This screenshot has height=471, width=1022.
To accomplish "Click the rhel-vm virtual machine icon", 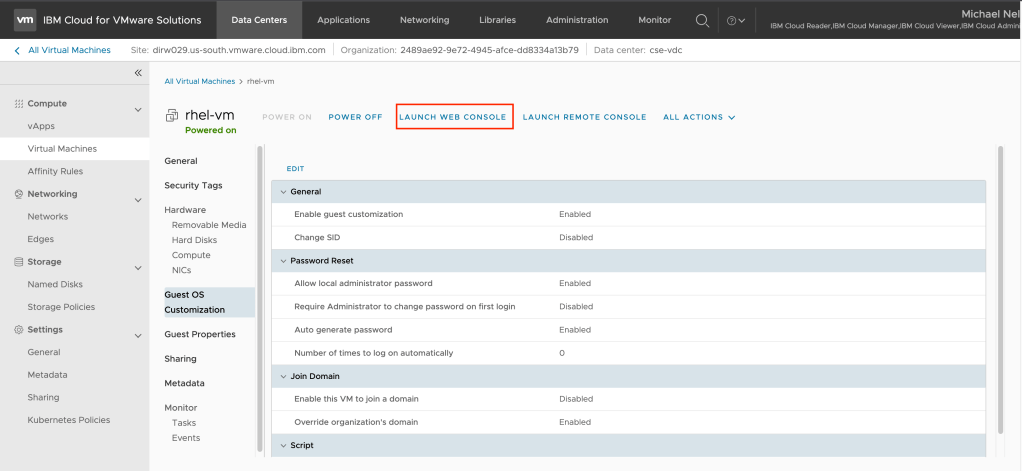I will pos(172,116).
